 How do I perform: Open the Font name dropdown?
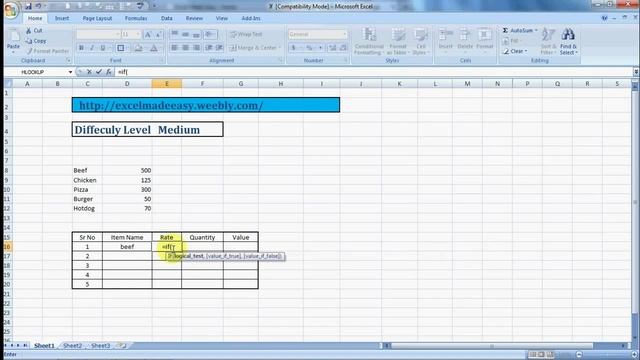click(x=118, y=34)
